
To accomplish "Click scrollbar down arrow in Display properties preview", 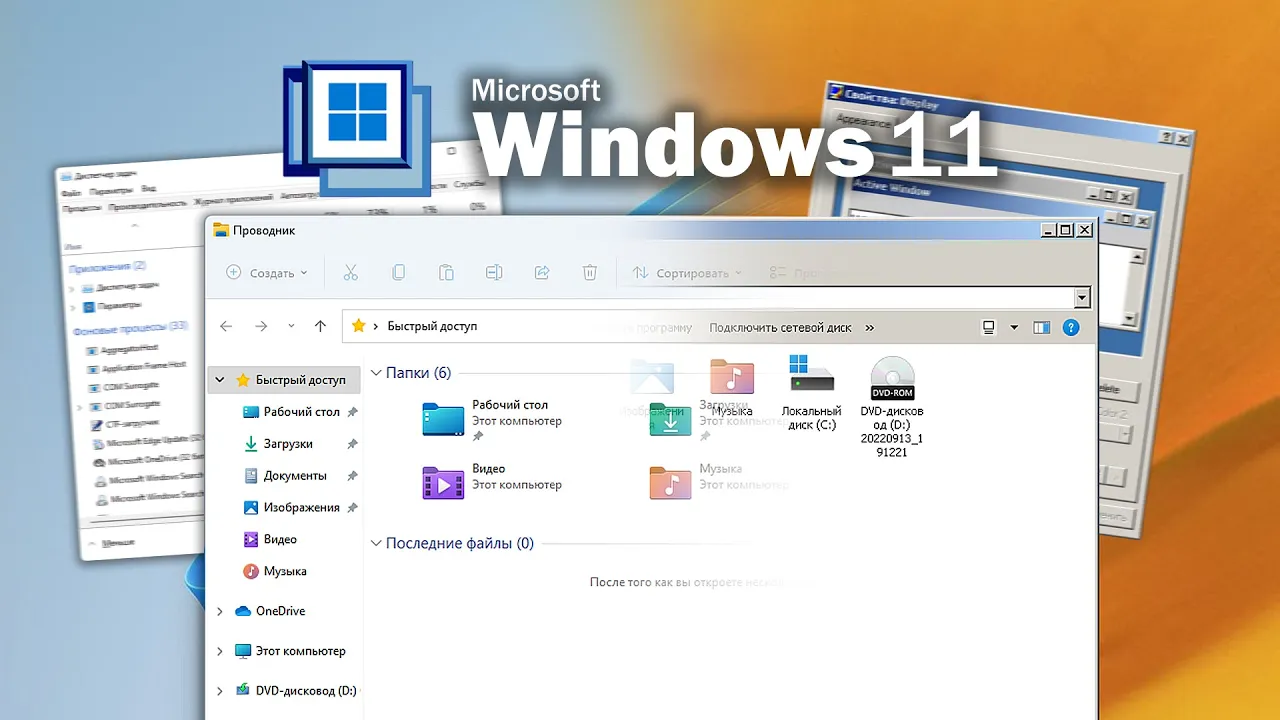I will [1131, 319].
